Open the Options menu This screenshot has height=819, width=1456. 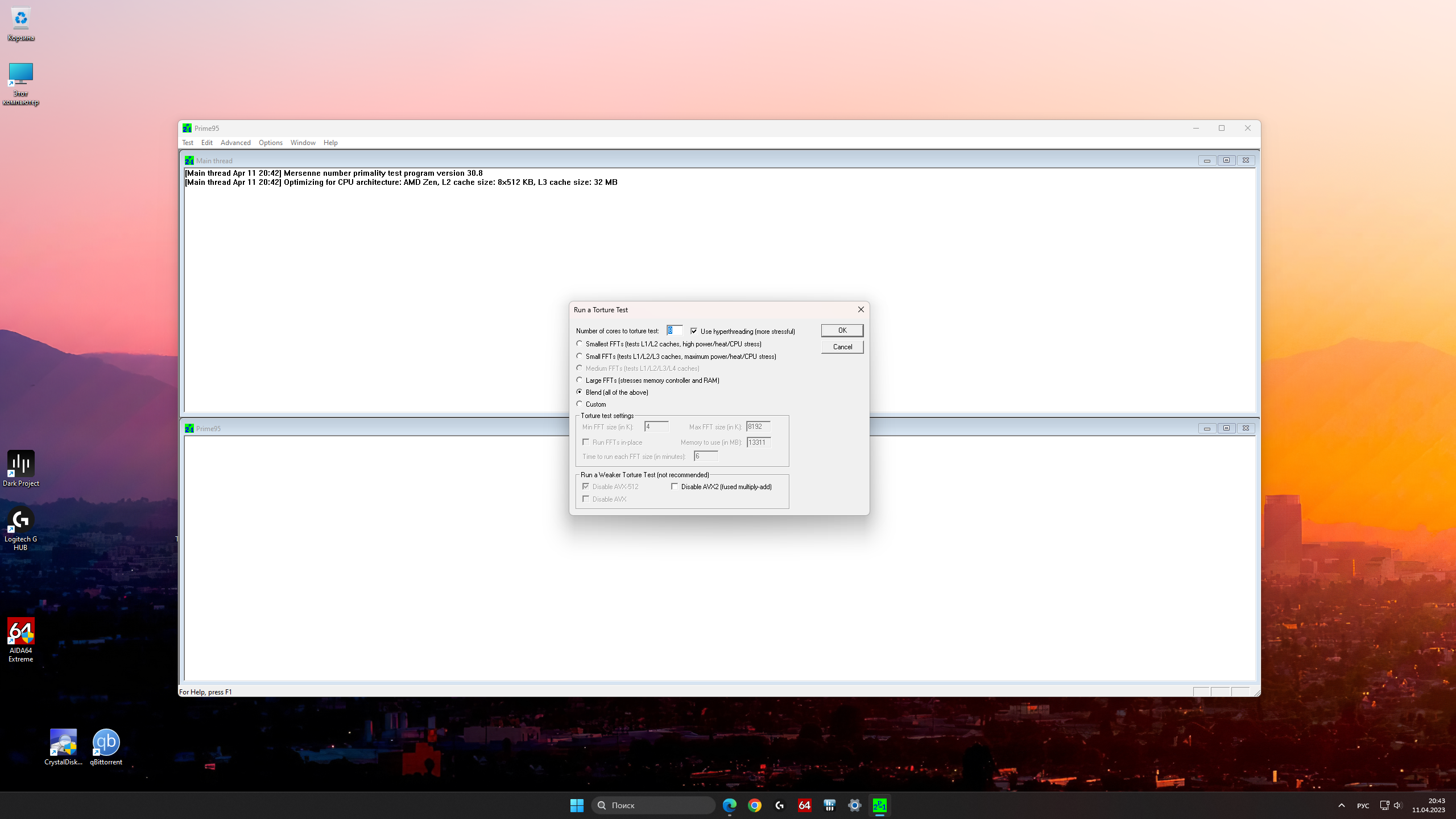(x=270, y=143)
